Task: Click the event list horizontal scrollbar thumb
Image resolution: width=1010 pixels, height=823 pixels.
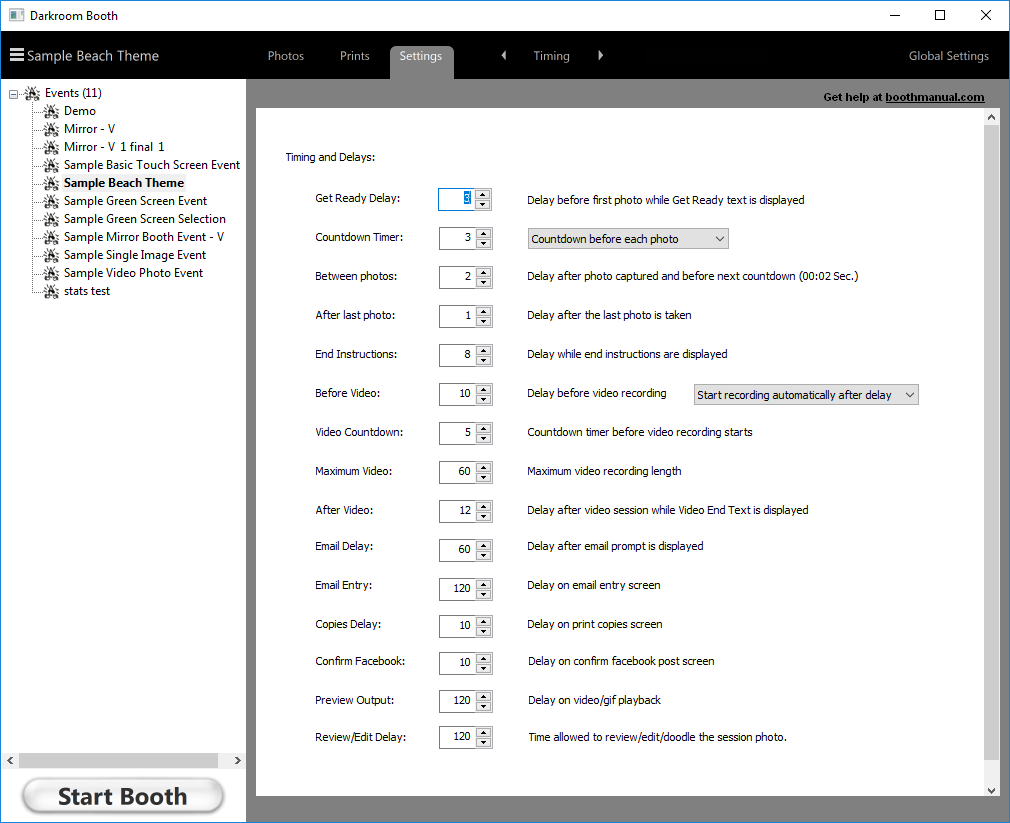Action: click(x=119, y=761)
